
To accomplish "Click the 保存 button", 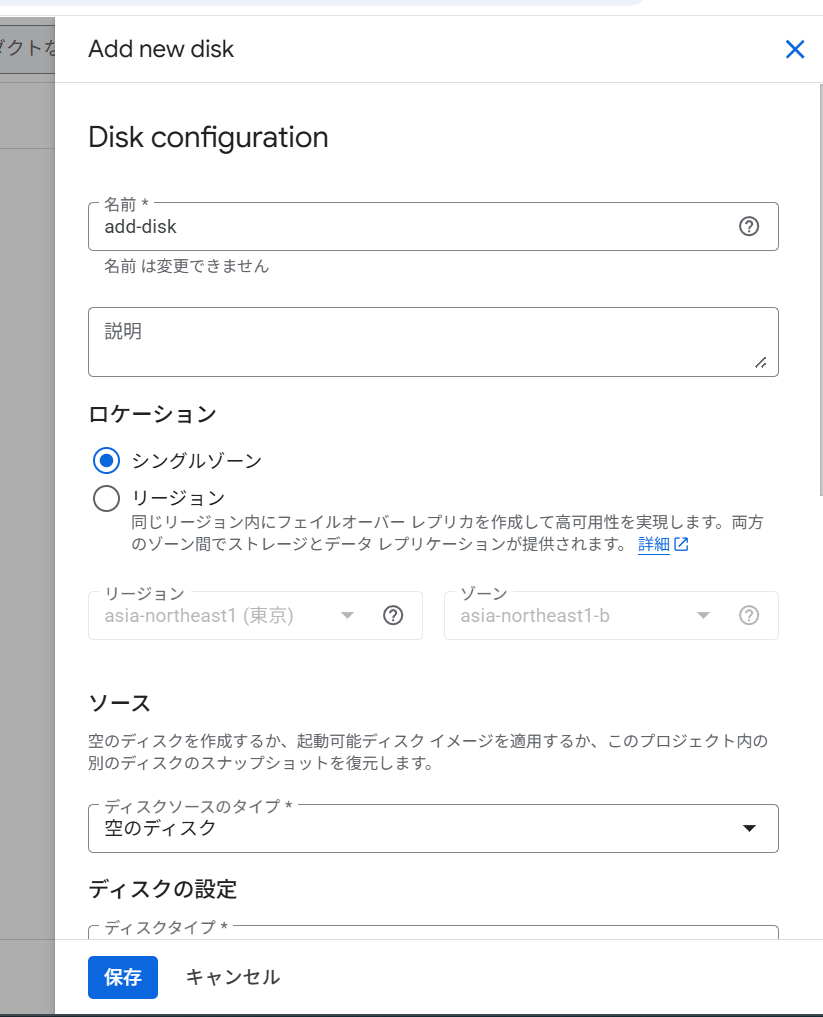I will (123, 977).
